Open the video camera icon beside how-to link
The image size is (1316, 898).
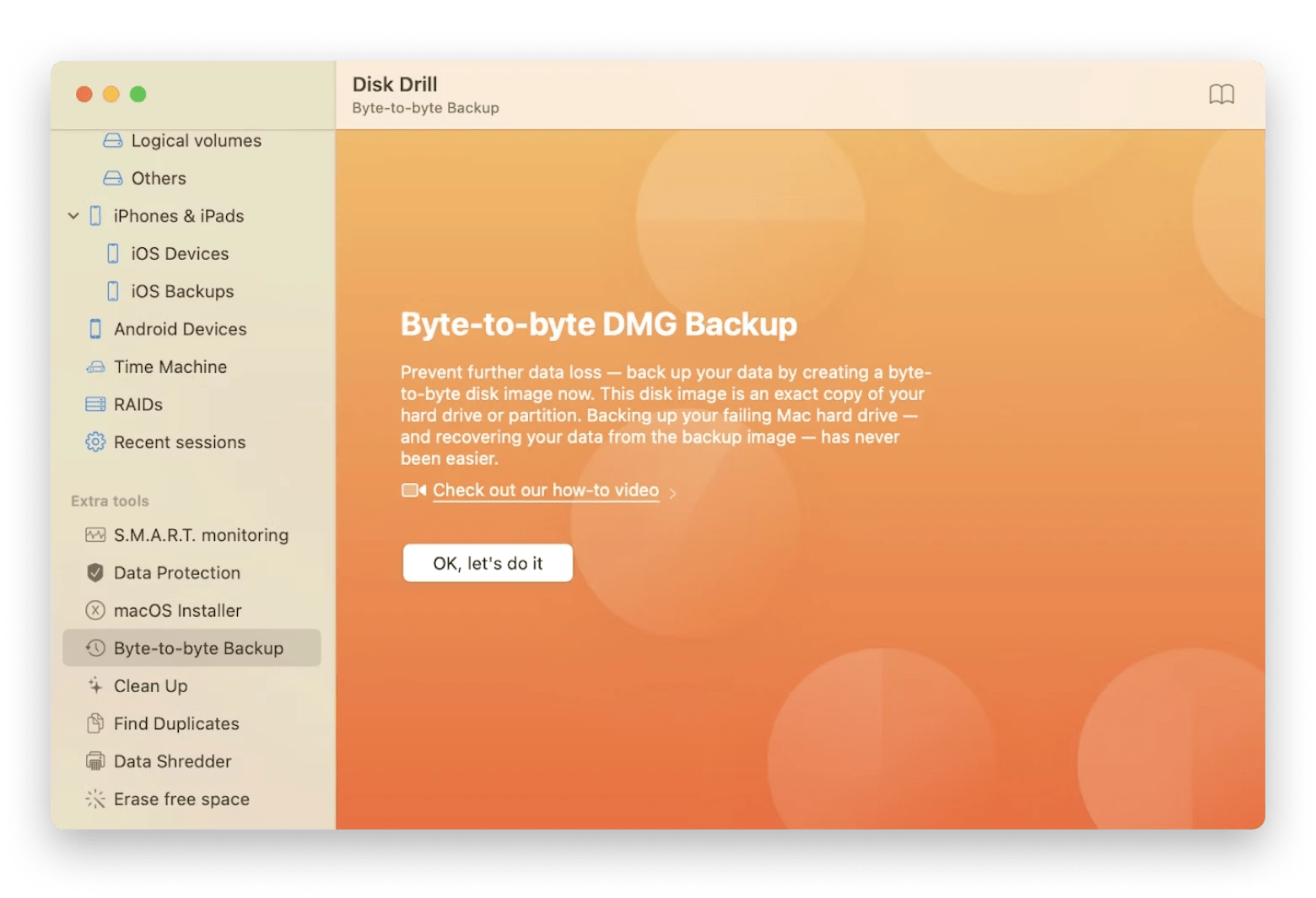pos(412,490)
